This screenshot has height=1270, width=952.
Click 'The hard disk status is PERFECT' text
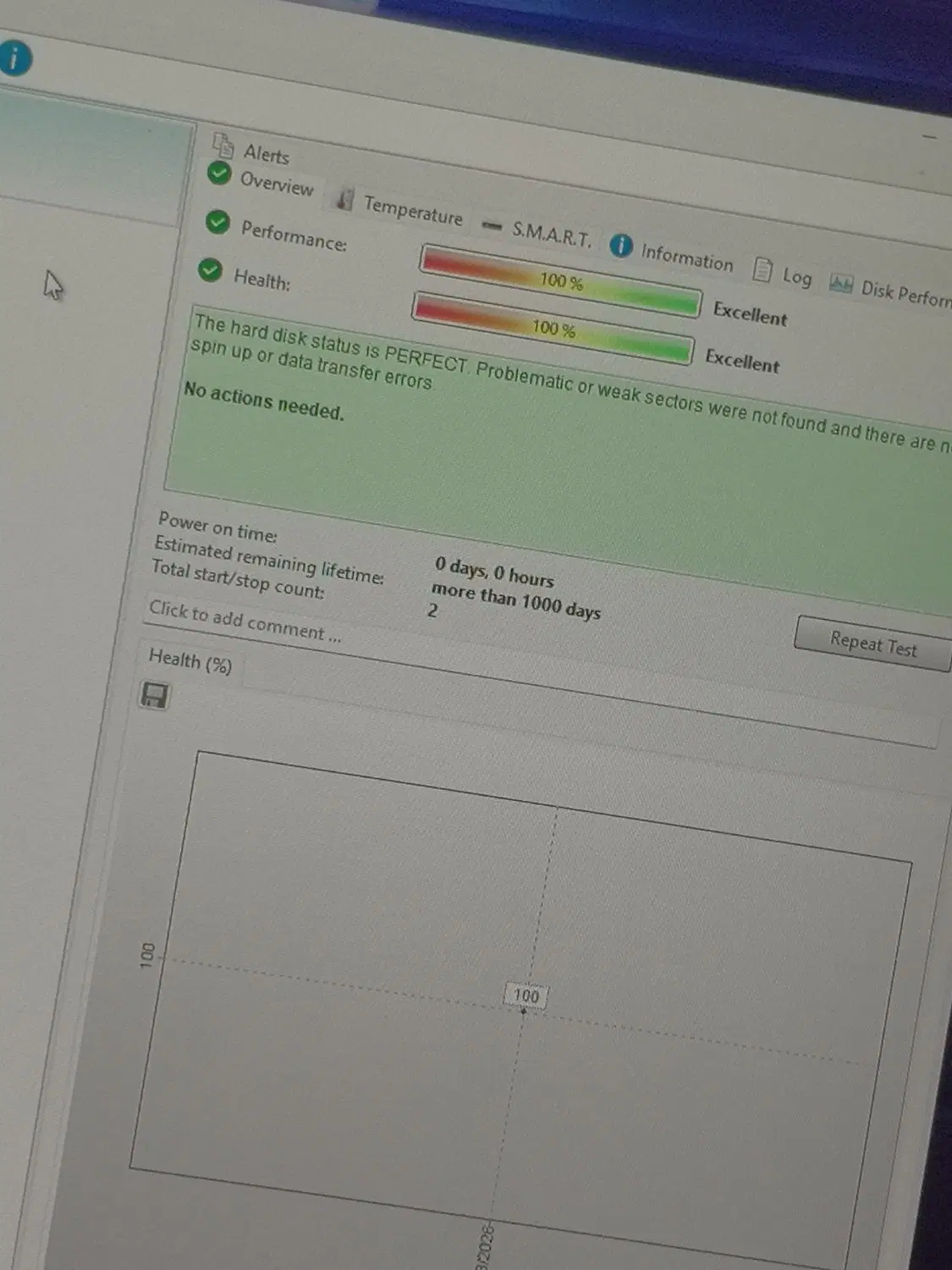(330, 343)
